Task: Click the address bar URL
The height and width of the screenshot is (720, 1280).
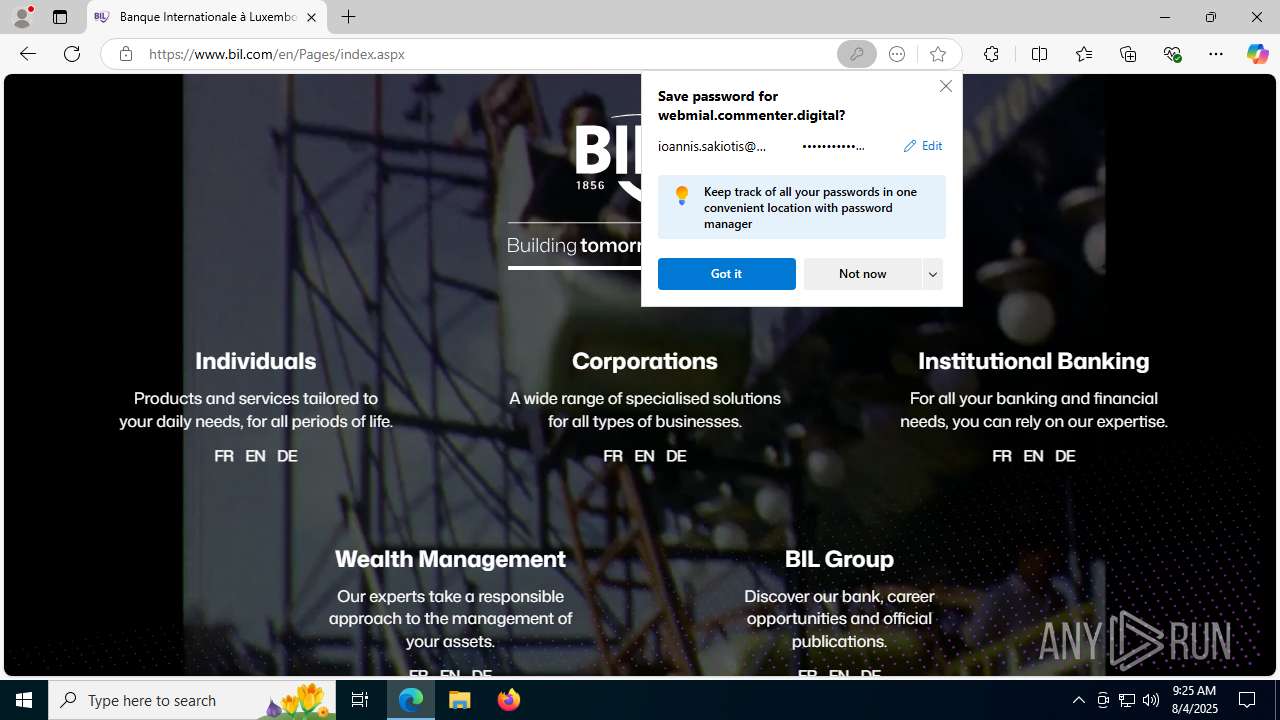Action: [x=276, y=54]
